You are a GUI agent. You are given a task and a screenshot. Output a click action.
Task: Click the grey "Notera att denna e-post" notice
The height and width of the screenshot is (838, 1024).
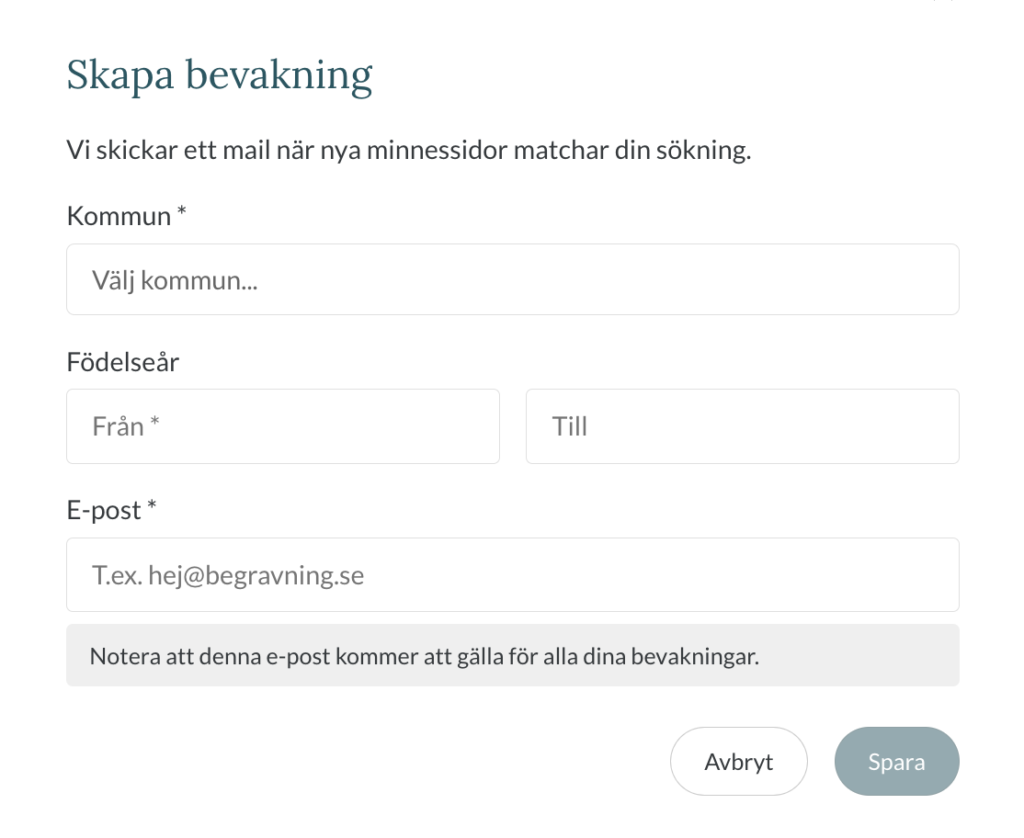(512, 657)
